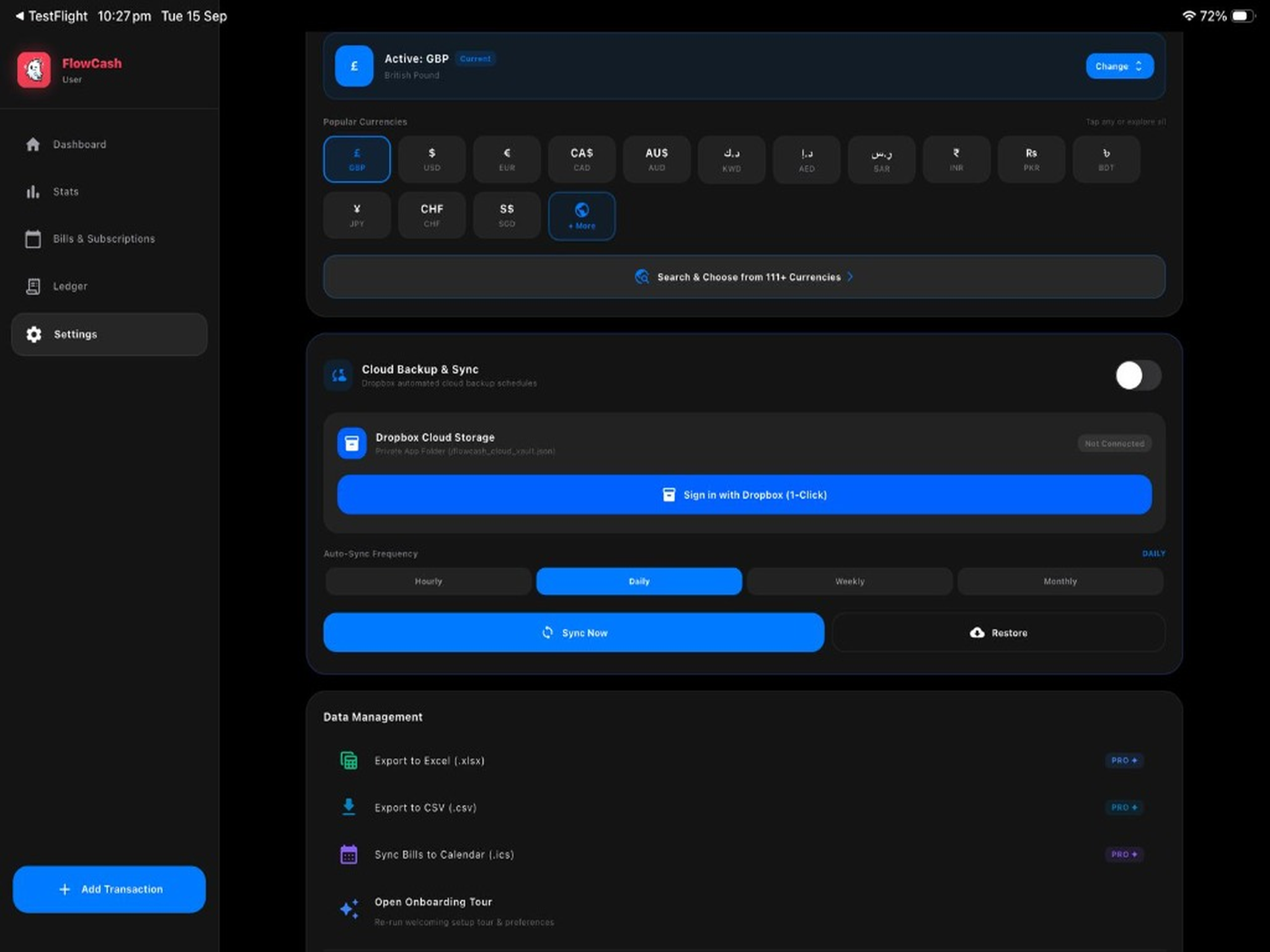1270x952 pixels.
Task: Click the purple Sync Bills to Calendar icon
Action: coord(349,855)
